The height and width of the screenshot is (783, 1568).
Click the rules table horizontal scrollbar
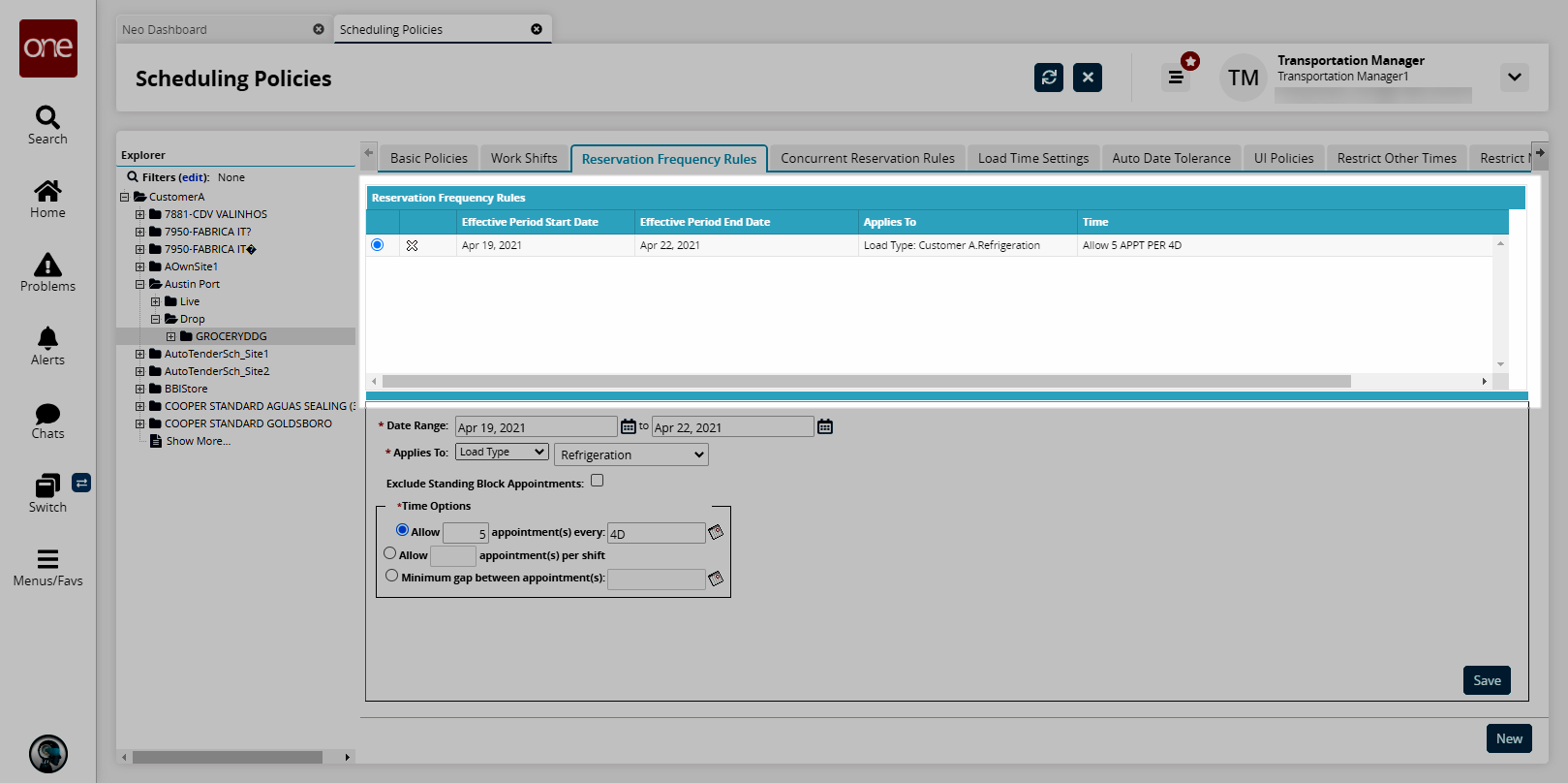[865, 382]
